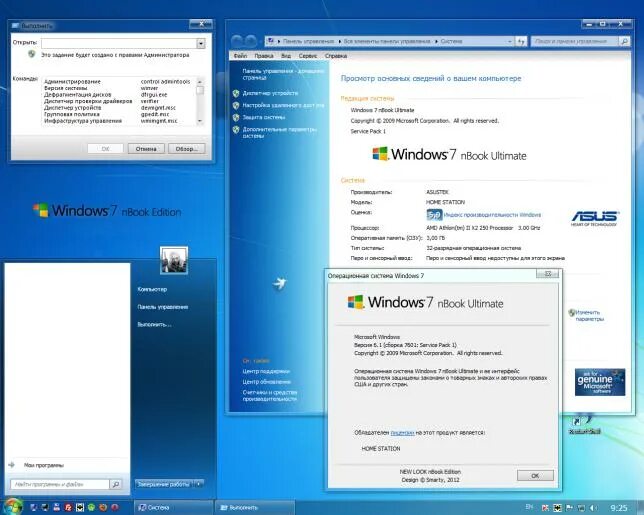Refresh the System window address bar

tap(521, 41)
